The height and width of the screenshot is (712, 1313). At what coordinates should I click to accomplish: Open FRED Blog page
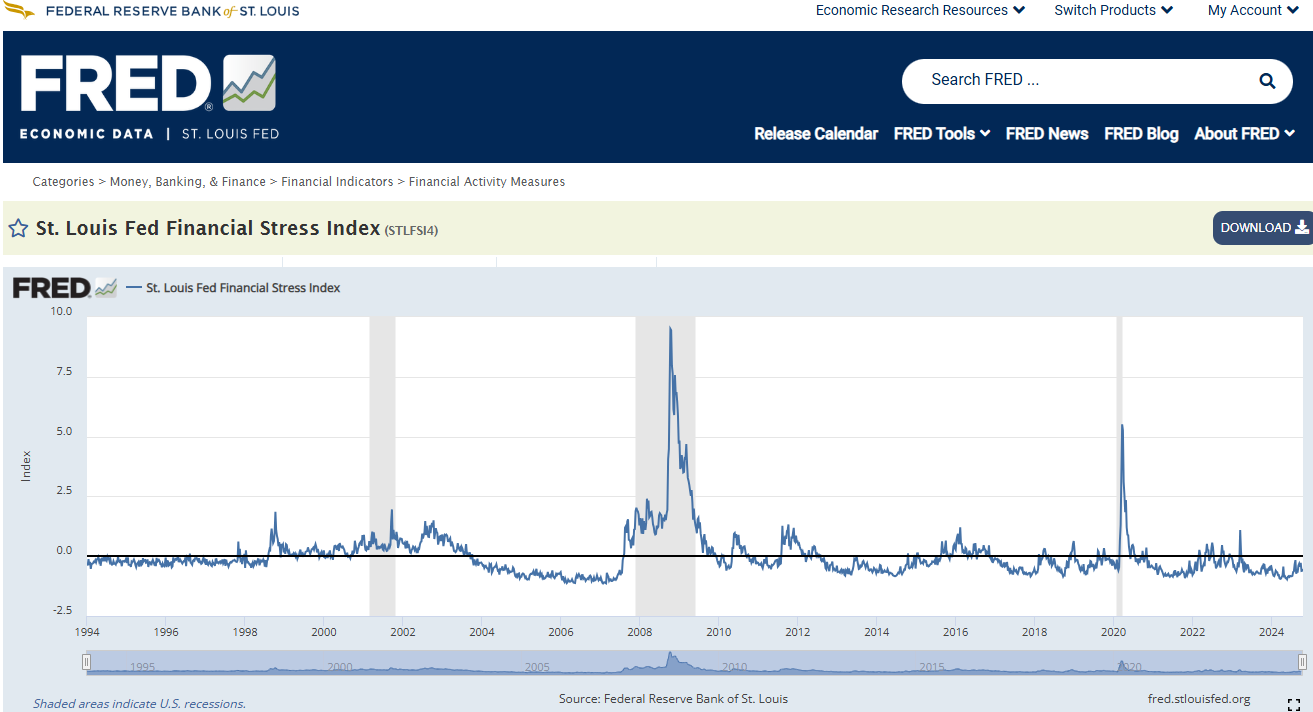(1141, 134)
